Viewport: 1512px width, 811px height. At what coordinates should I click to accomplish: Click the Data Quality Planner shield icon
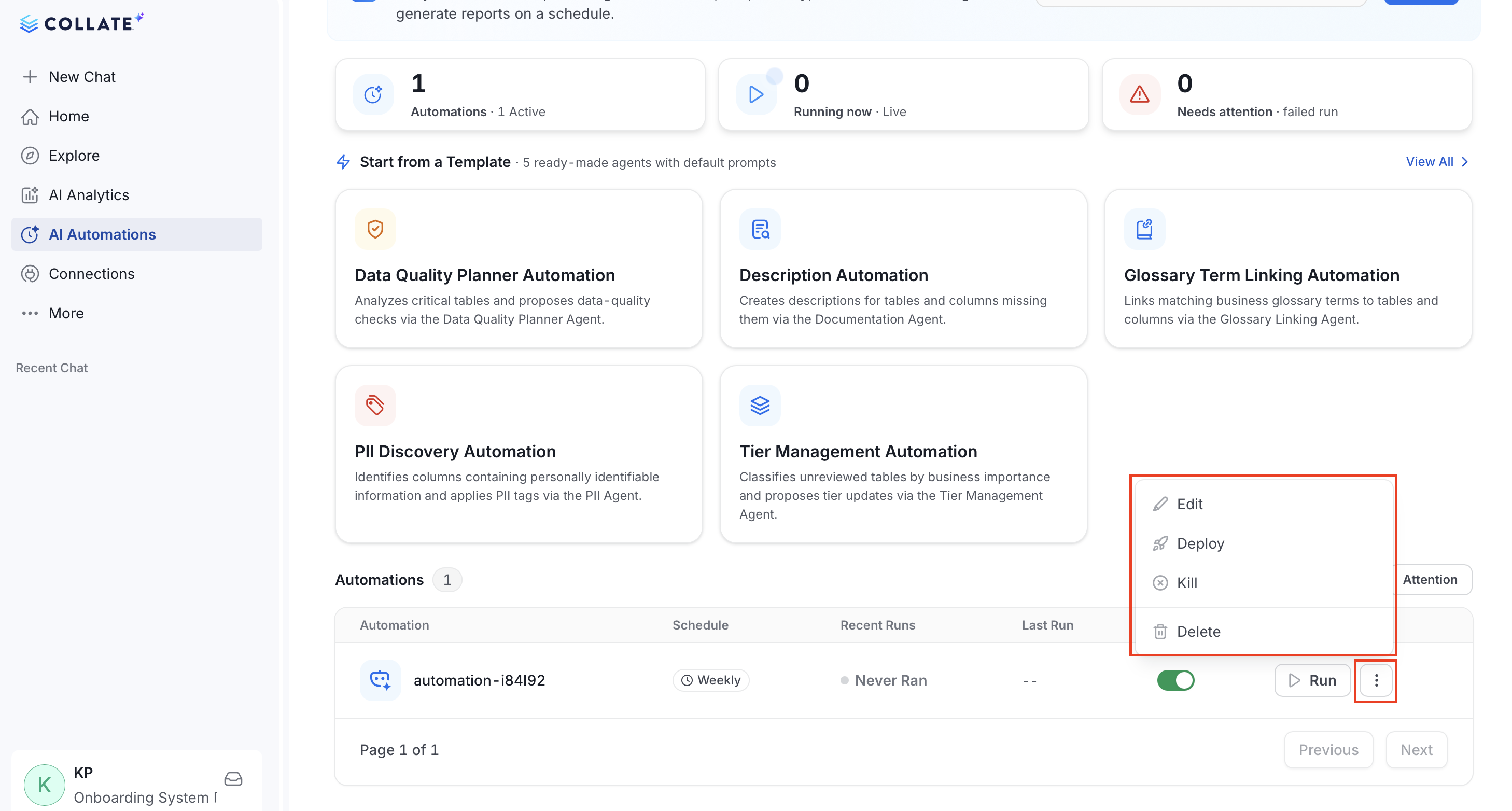pyautogui.click(x=375, y=229)
